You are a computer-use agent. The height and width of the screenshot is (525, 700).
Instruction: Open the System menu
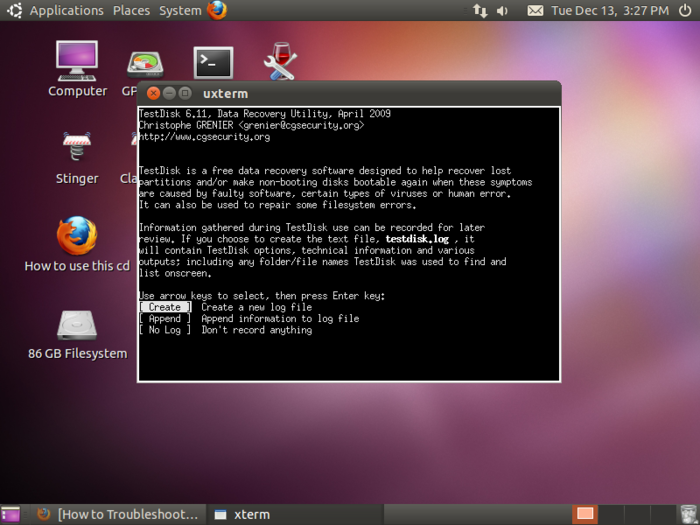tap(180, 10)
